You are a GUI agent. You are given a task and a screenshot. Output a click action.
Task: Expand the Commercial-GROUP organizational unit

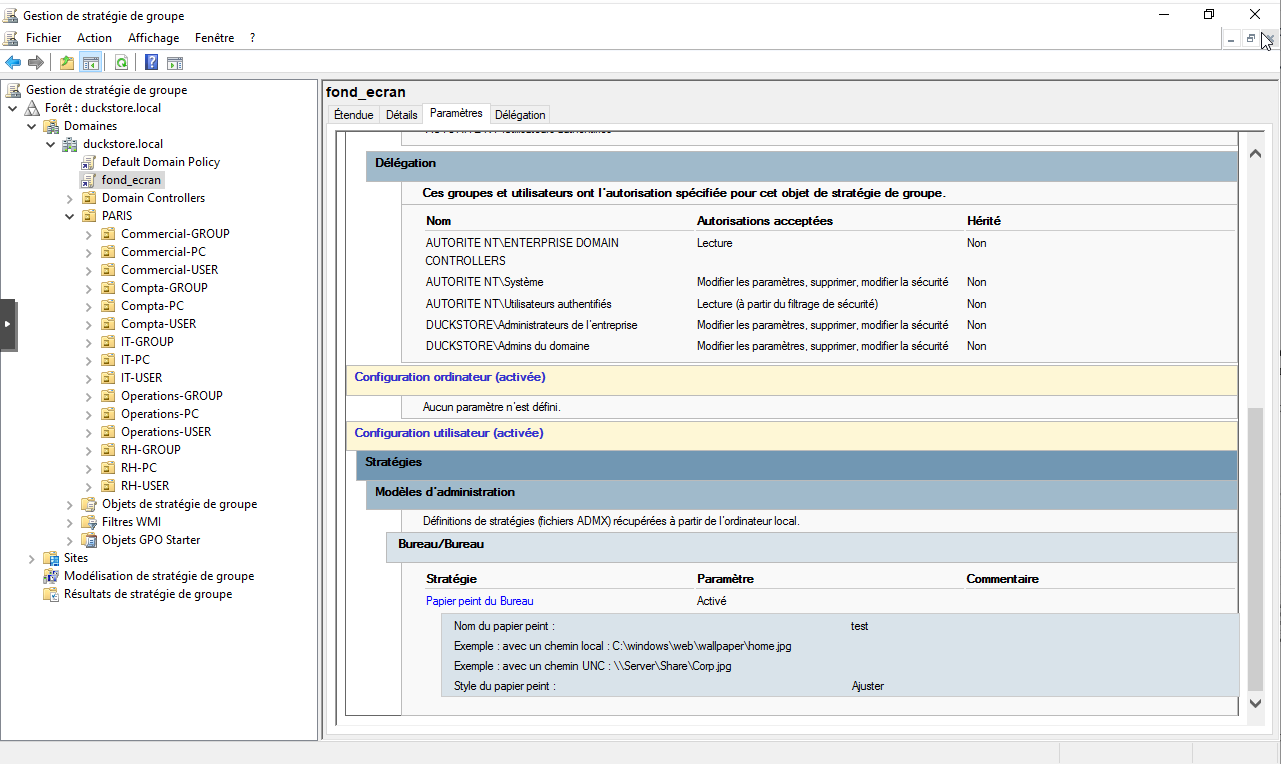coord(88,234)
